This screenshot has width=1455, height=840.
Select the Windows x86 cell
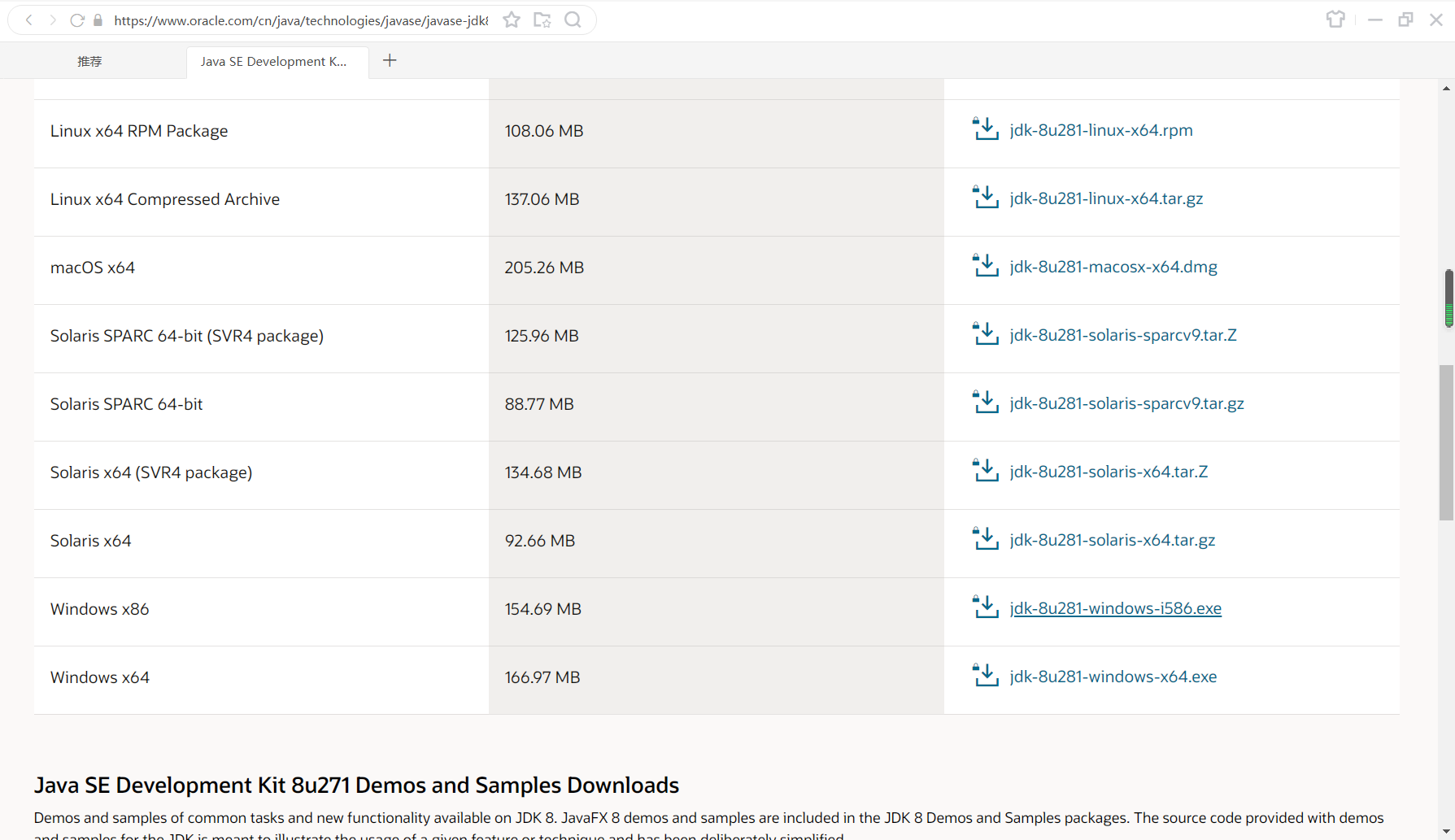pos(261,612)
